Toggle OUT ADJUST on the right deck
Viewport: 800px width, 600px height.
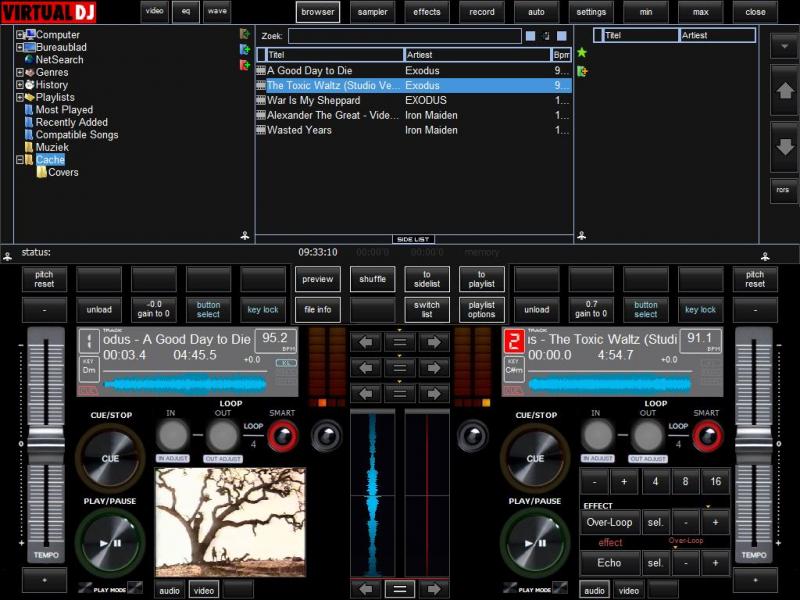tap(648, 459)
